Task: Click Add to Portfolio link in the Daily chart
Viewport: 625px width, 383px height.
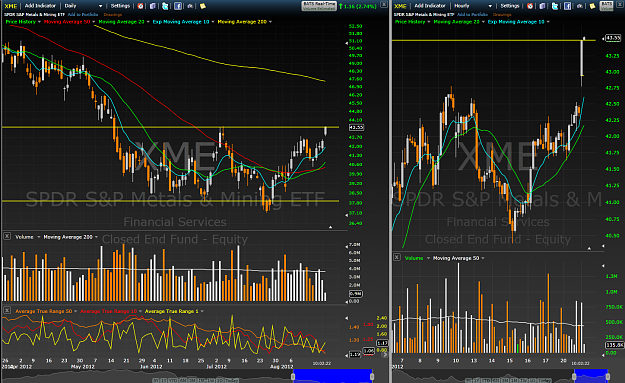Action: 83,15
